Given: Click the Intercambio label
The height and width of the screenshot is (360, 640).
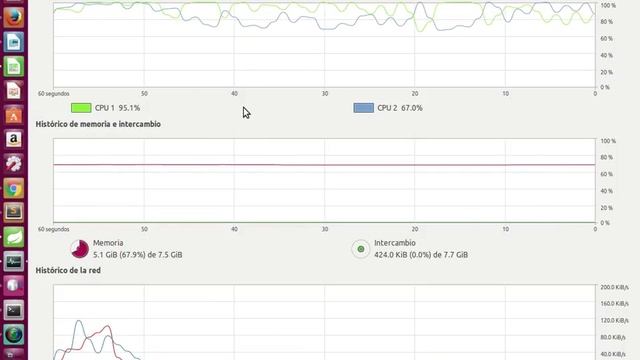Looking at the screenshot, I should click(395, 243).
